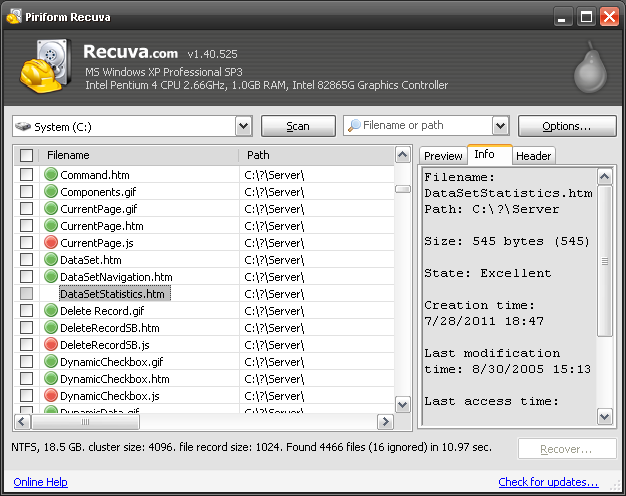
Task: Open the Options dialog
Action: [567, 126]
